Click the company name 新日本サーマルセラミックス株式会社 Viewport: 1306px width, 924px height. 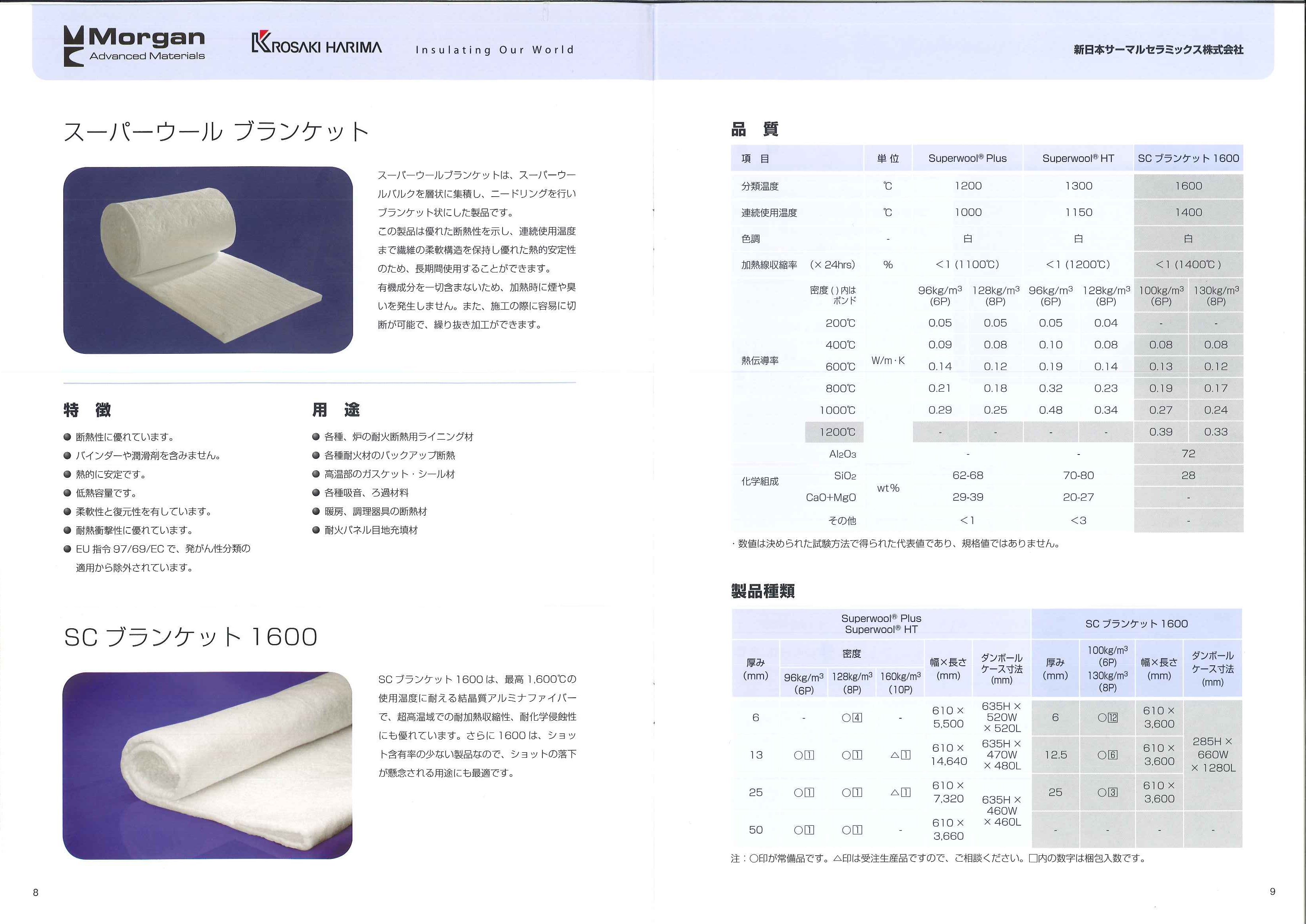[x=1159, y=50]
